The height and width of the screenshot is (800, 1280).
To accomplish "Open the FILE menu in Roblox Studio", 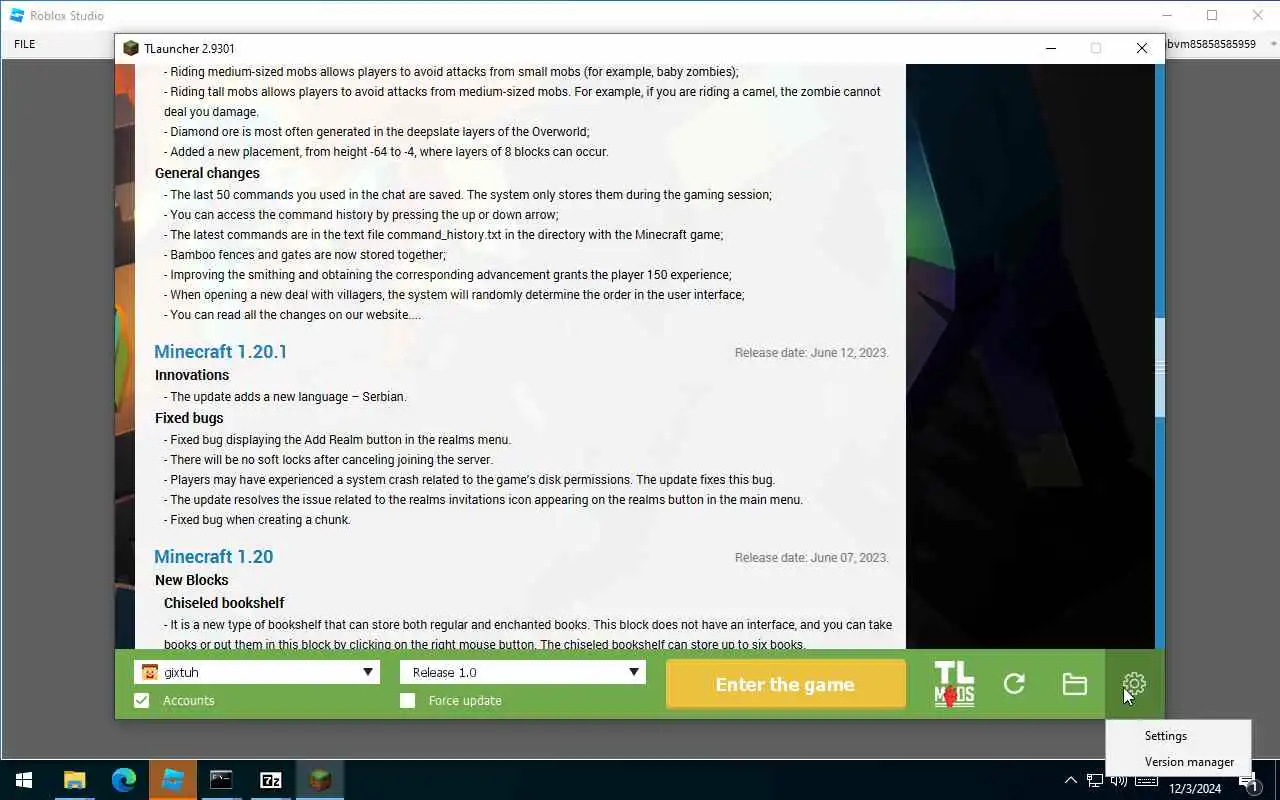I will pos(25,44).
